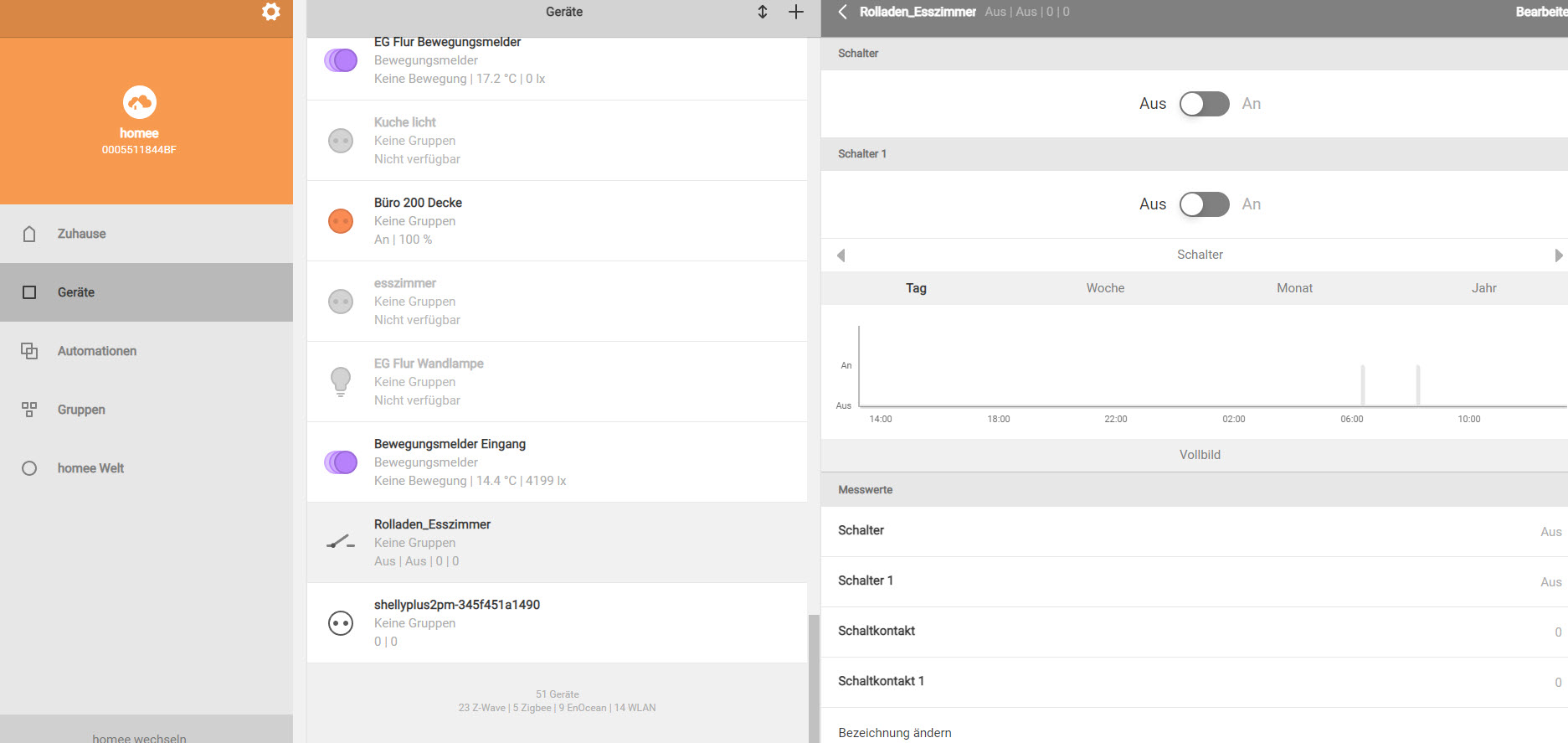Click EG Flur Wandlampe bulb icon
The width and height of the screenshot is (1568, 743).
pos(341,382)
